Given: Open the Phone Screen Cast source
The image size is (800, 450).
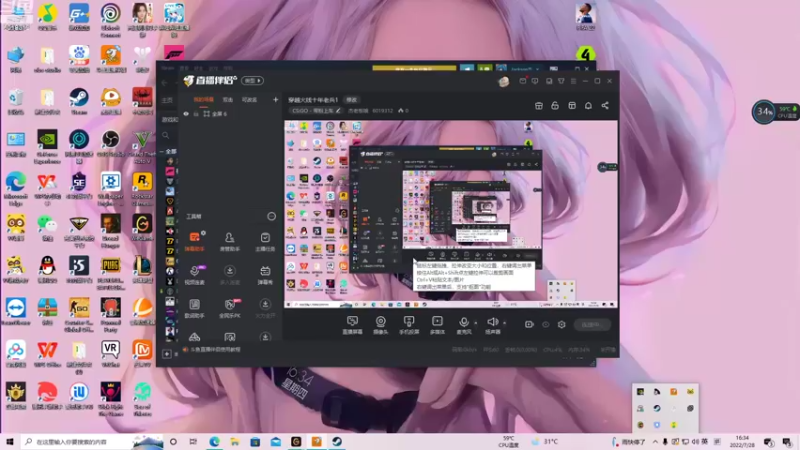Looking at the screenshot, I should [x=409, y=325].
